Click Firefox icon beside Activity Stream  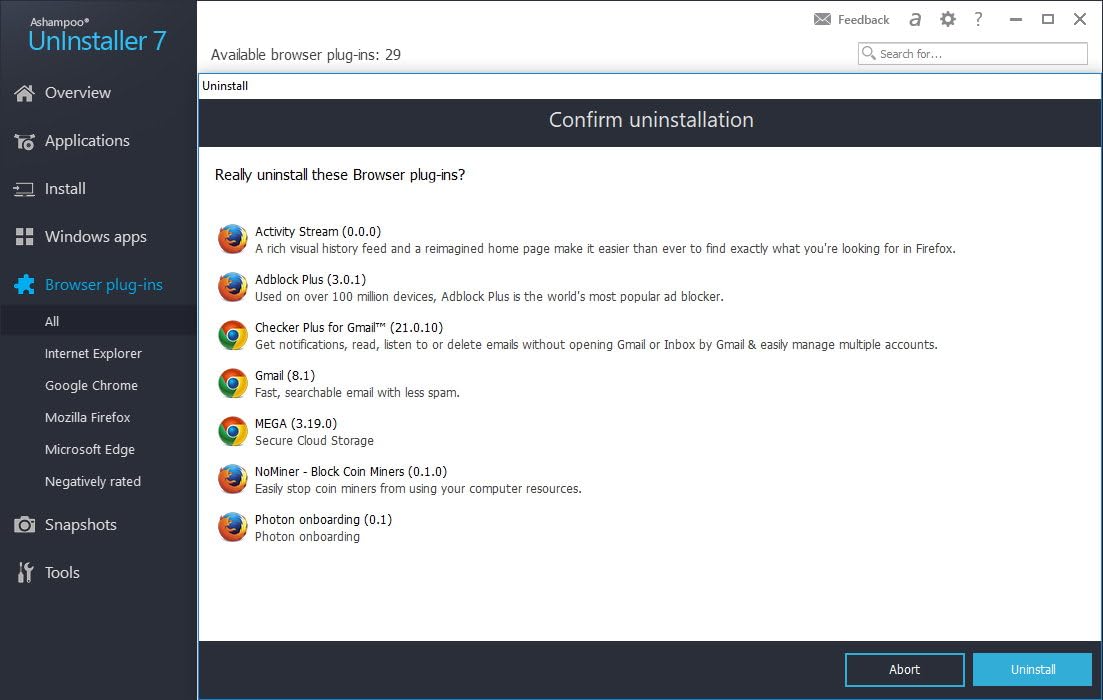[232, 239]
